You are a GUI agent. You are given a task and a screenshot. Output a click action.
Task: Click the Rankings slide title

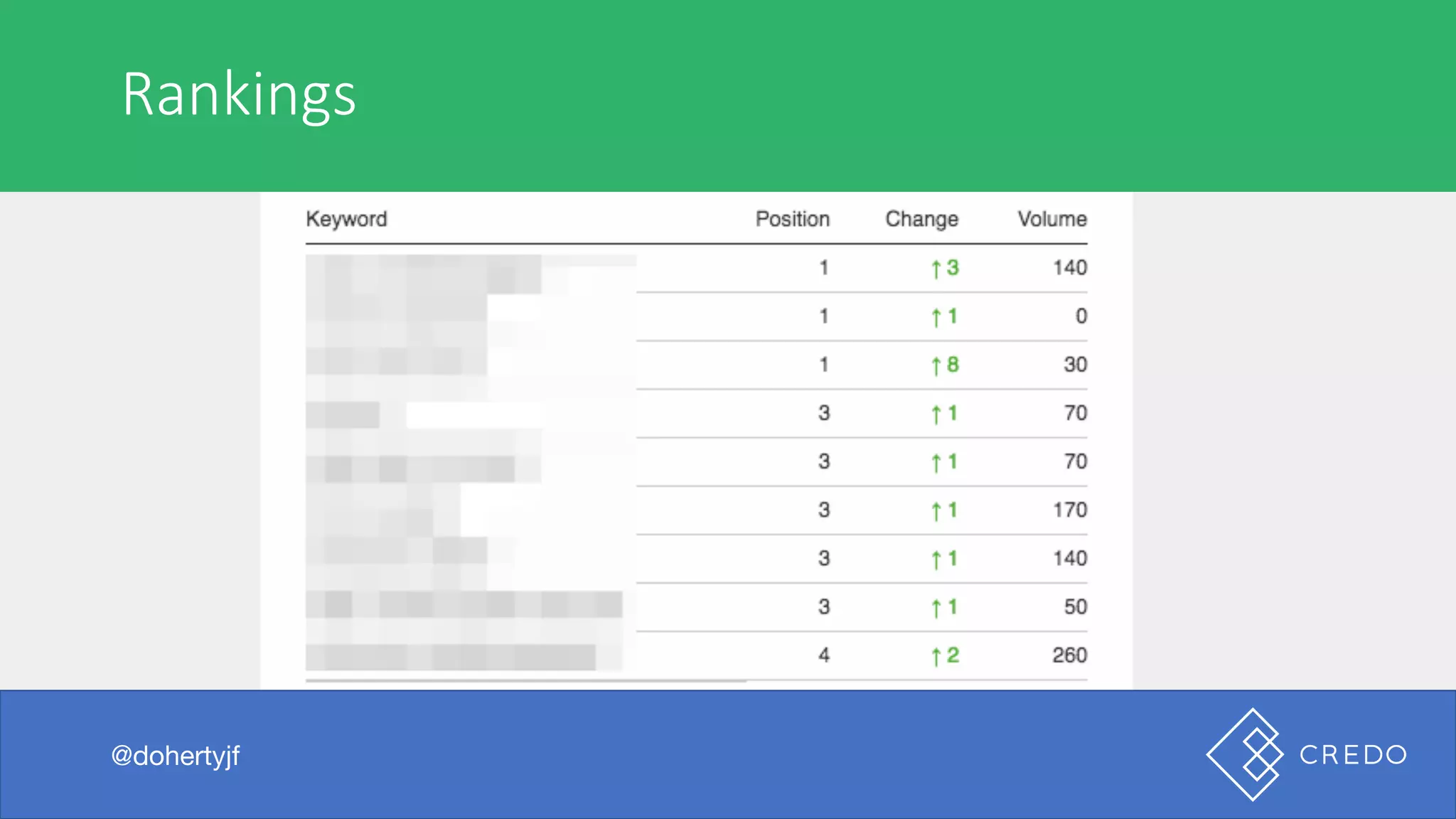click(x=239, y=94)
